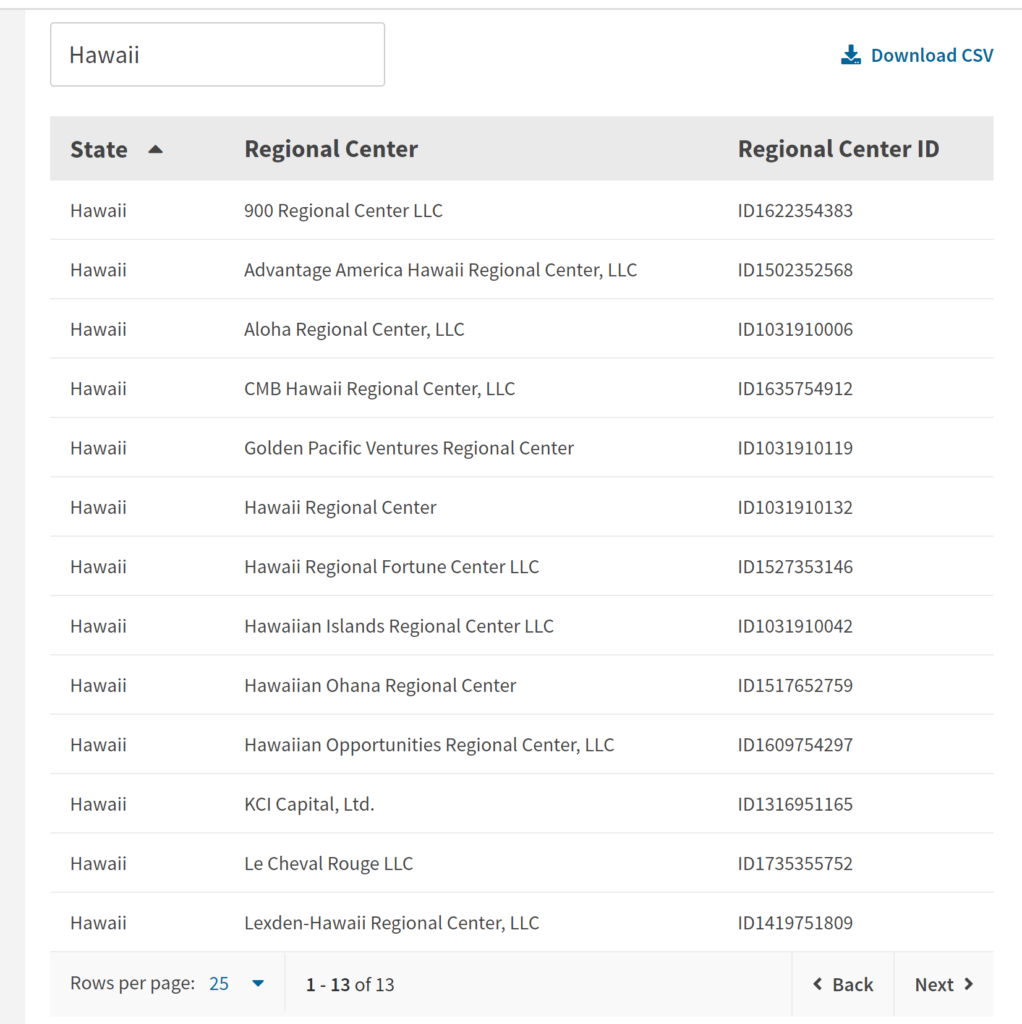This screenshot has height=1024, width=1022.
Task: Click ID1316951165 cell
Action: coord(795,804)
